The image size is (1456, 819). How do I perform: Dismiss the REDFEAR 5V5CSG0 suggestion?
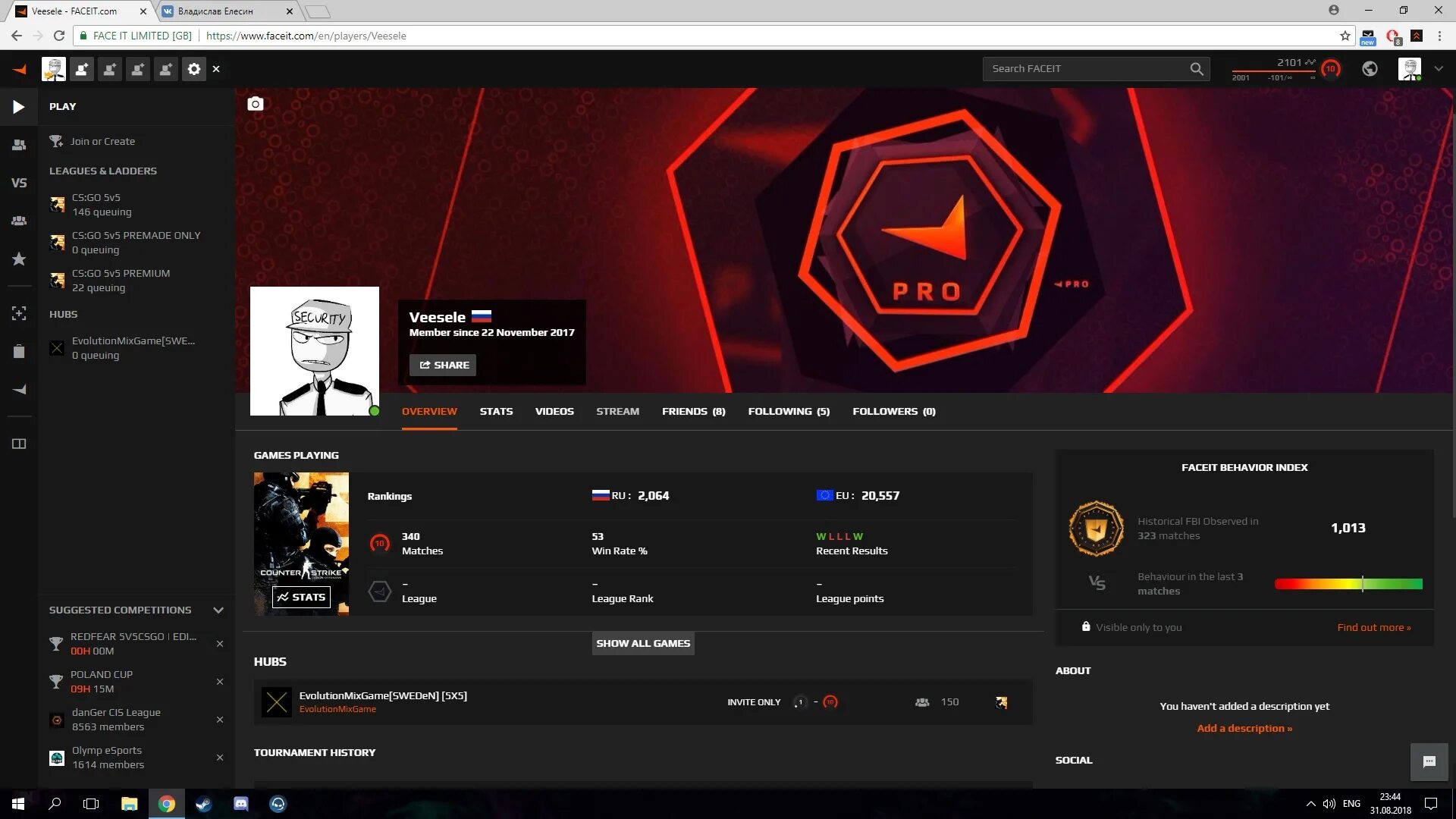(219, 643)
